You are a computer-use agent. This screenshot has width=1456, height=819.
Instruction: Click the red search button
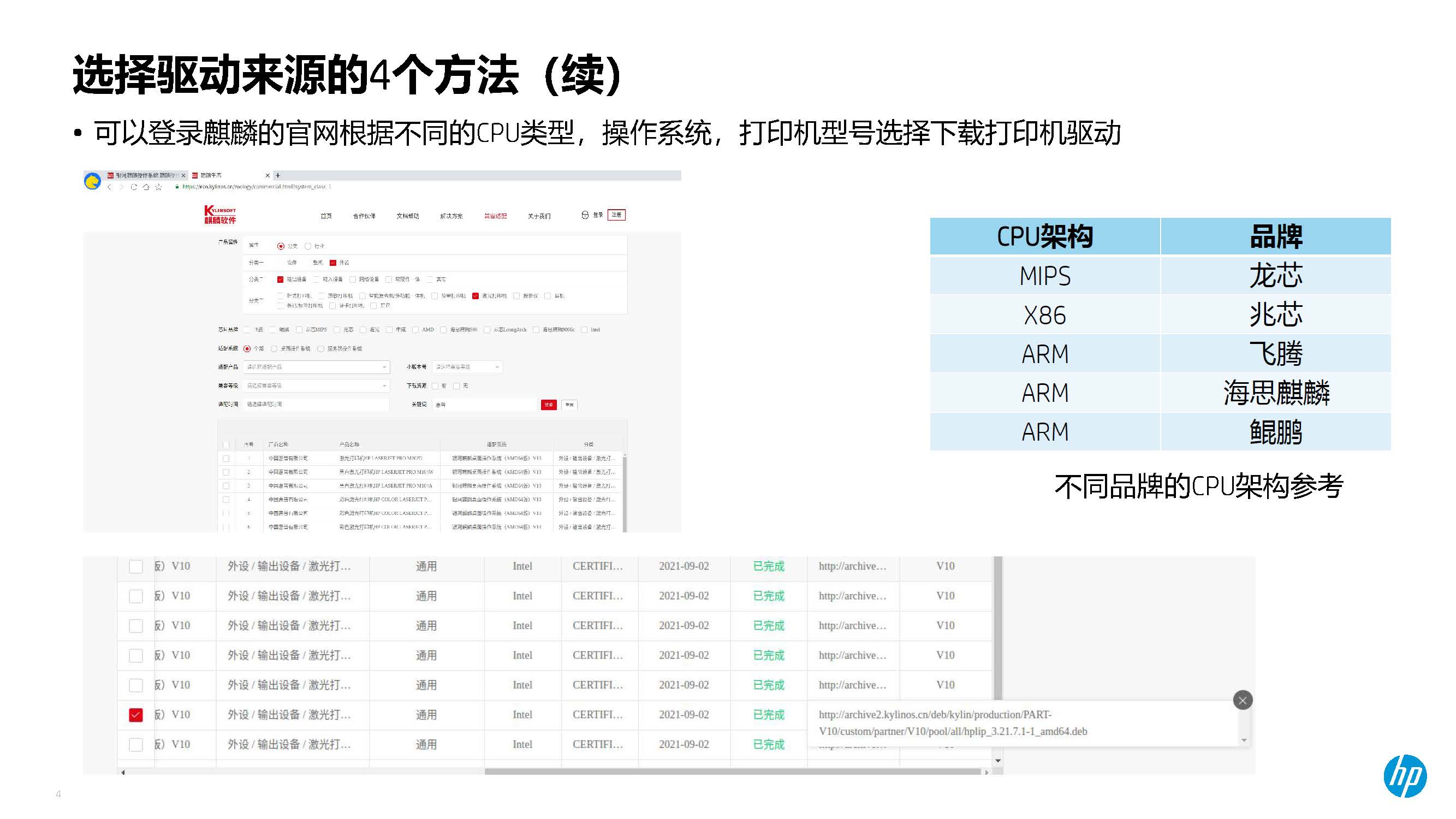[548, 405]
